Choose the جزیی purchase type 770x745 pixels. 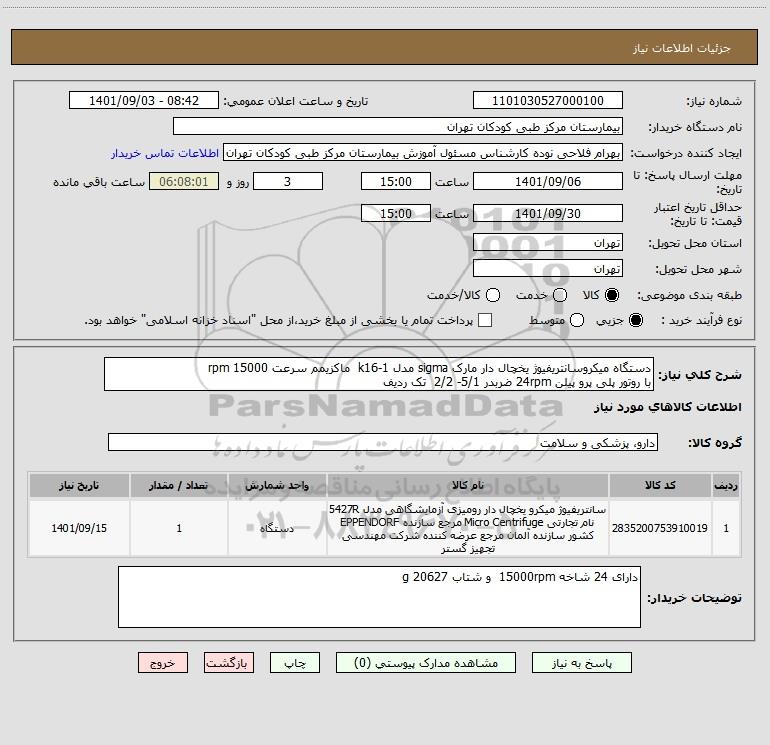point(635,320)
